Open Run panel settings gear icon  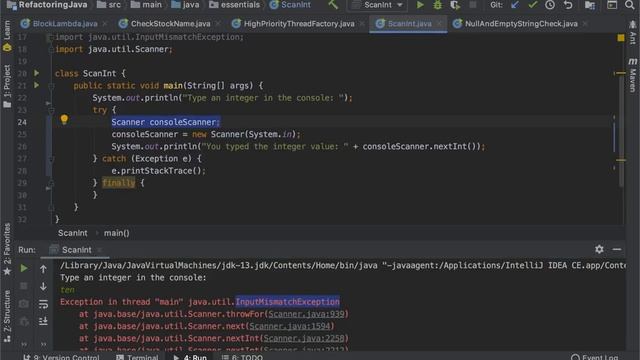pos(599,249)
